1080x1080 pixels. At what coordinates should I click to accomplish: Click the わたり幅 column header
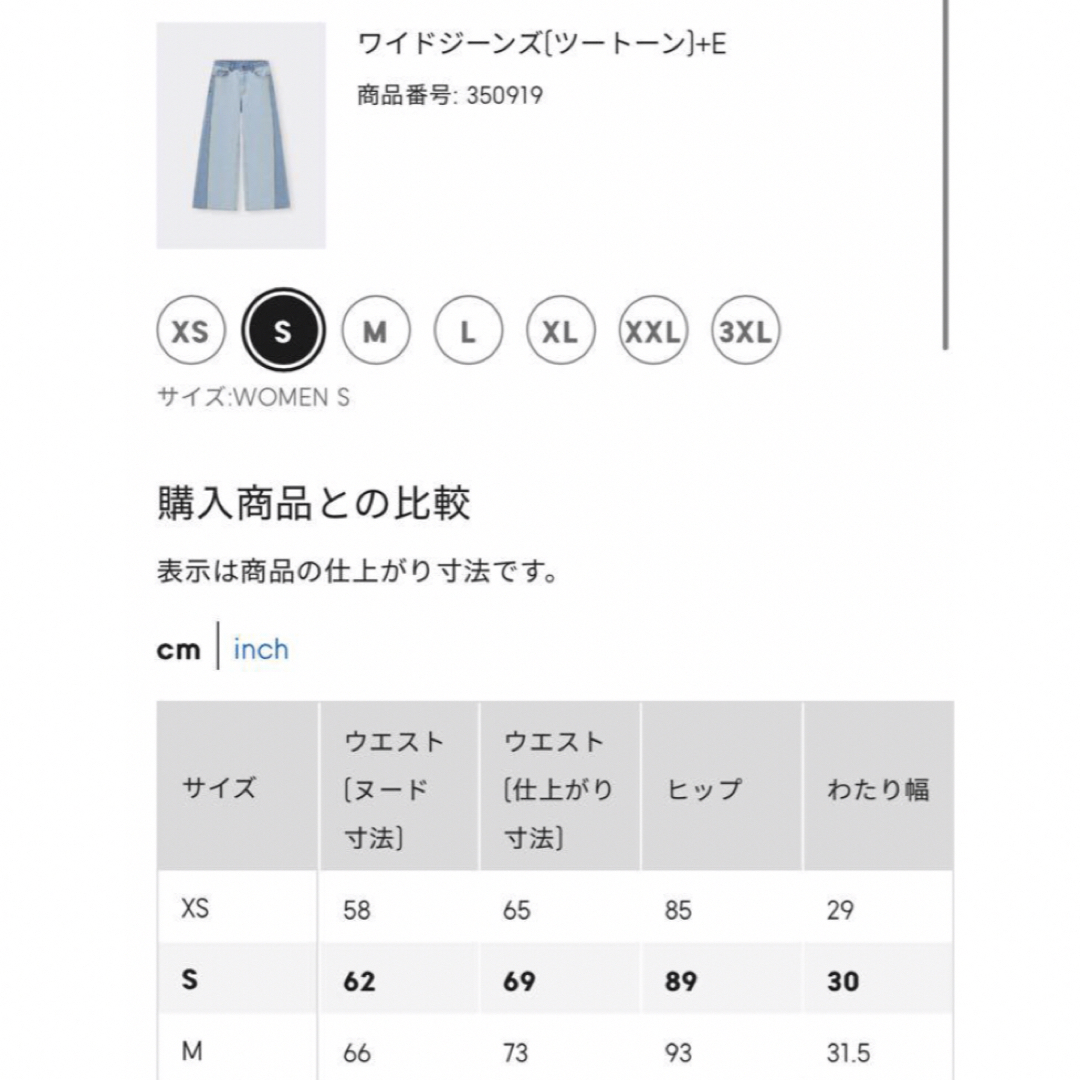879,787
